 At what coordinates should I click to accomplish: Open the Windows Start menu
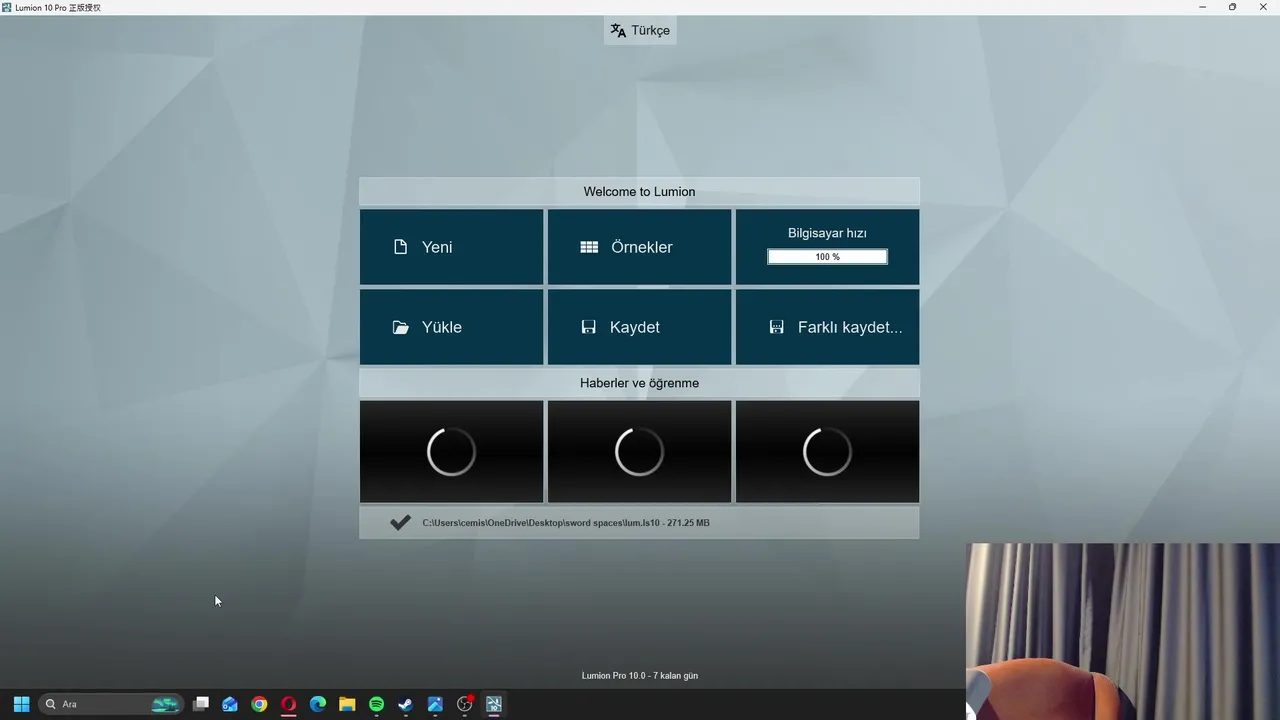[x=21, y=704]
